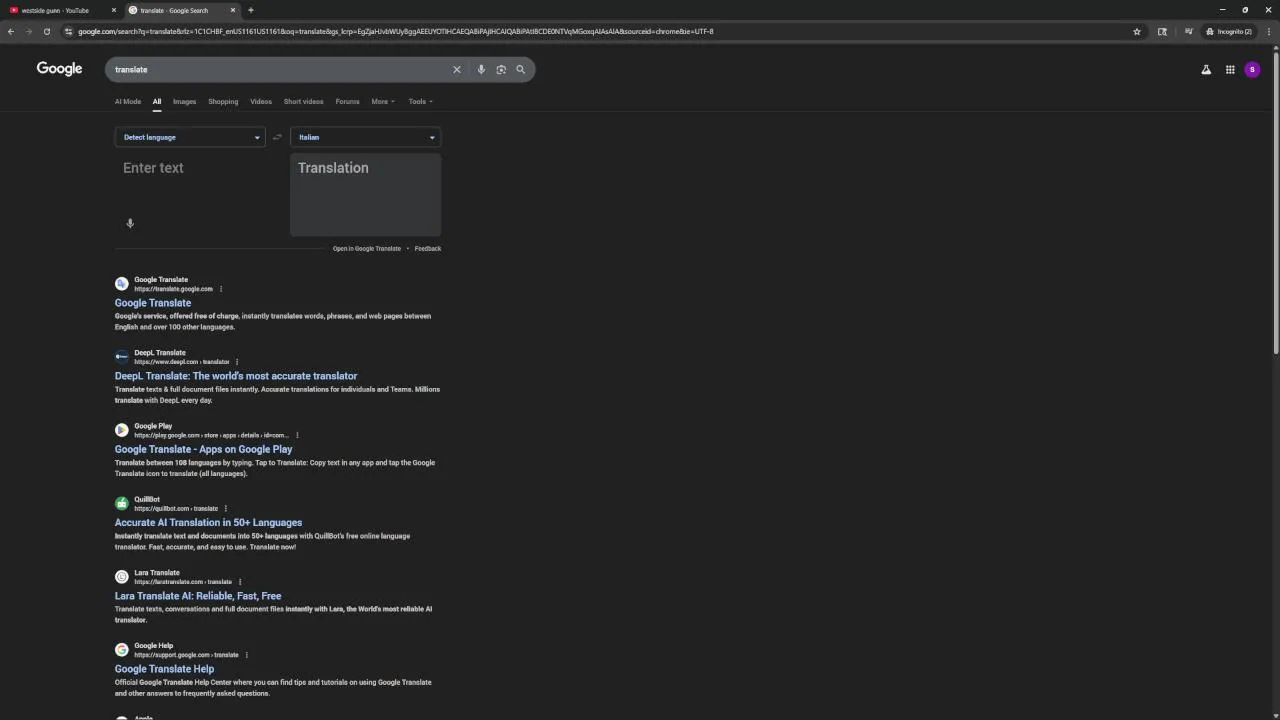Select the All results tab
Image resolution: width=1280 pixels, height=720 pixels.
(157, 101)
